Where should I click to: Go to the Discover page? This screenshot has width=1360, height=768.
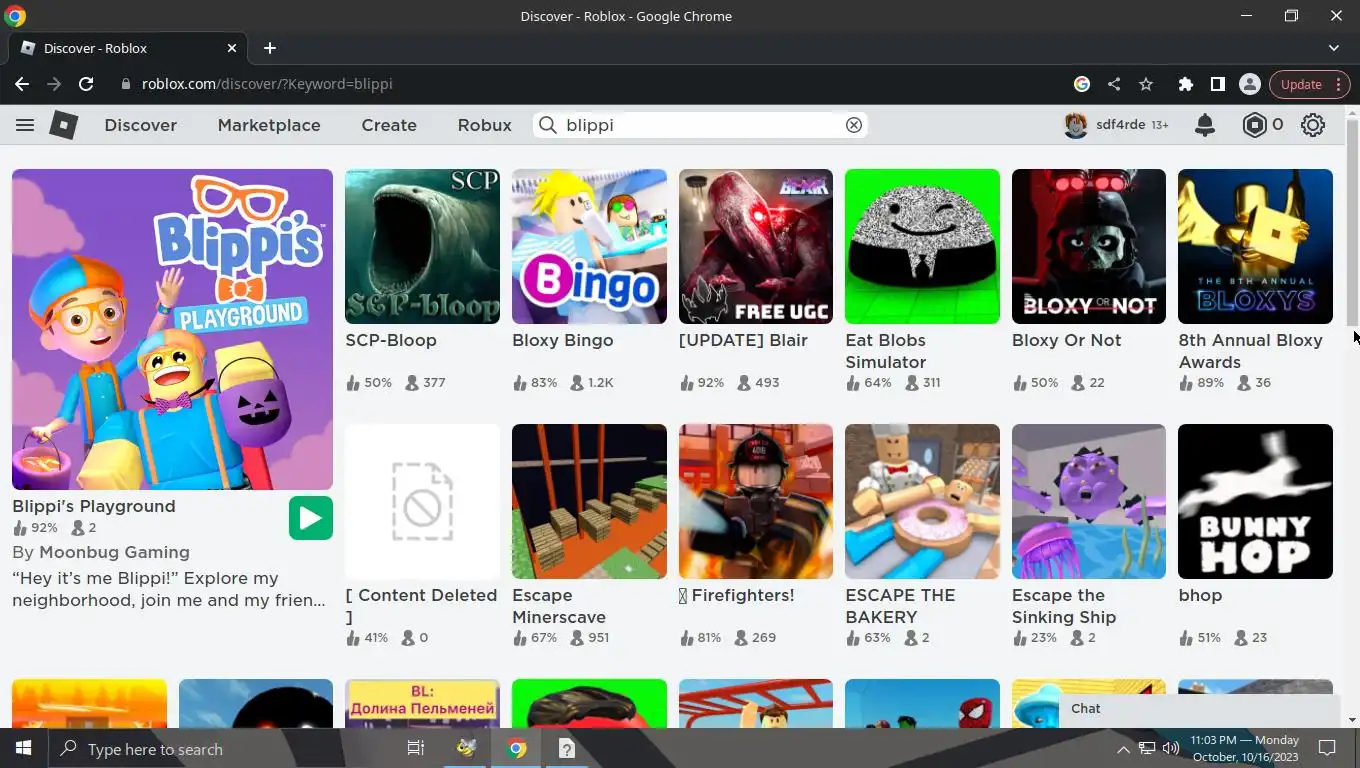[141, 125]
